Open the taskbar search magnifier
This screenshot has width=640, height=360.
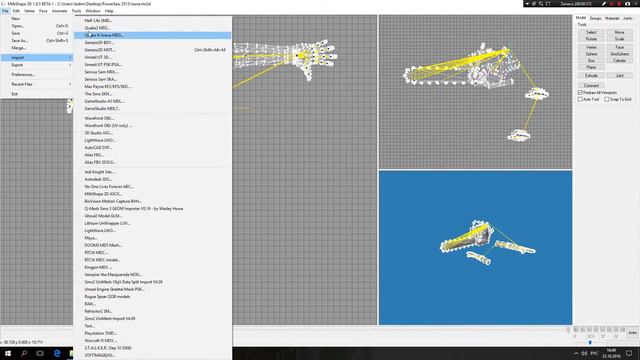click(24, 353)
